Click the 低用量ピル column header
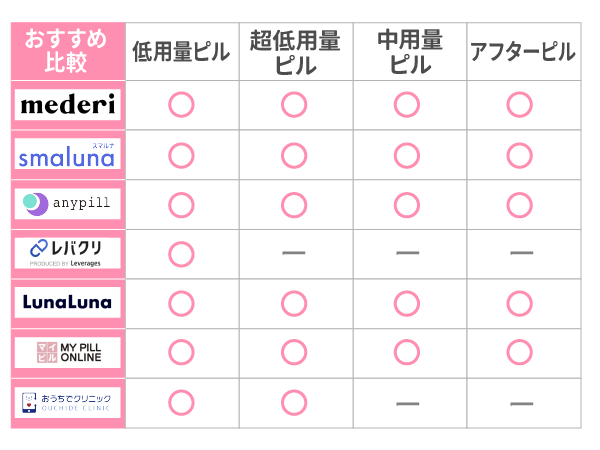The image size is (600, 450). click(181, 52)
